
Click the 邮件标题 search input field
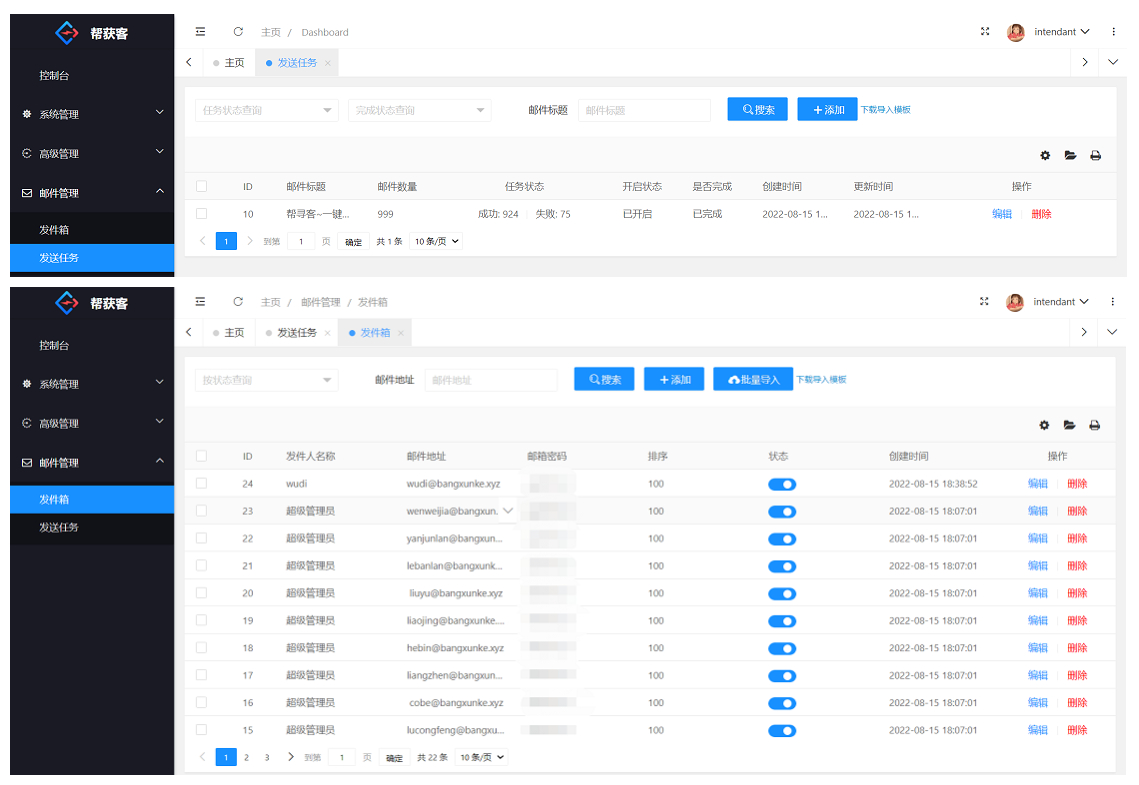point(644,110)
